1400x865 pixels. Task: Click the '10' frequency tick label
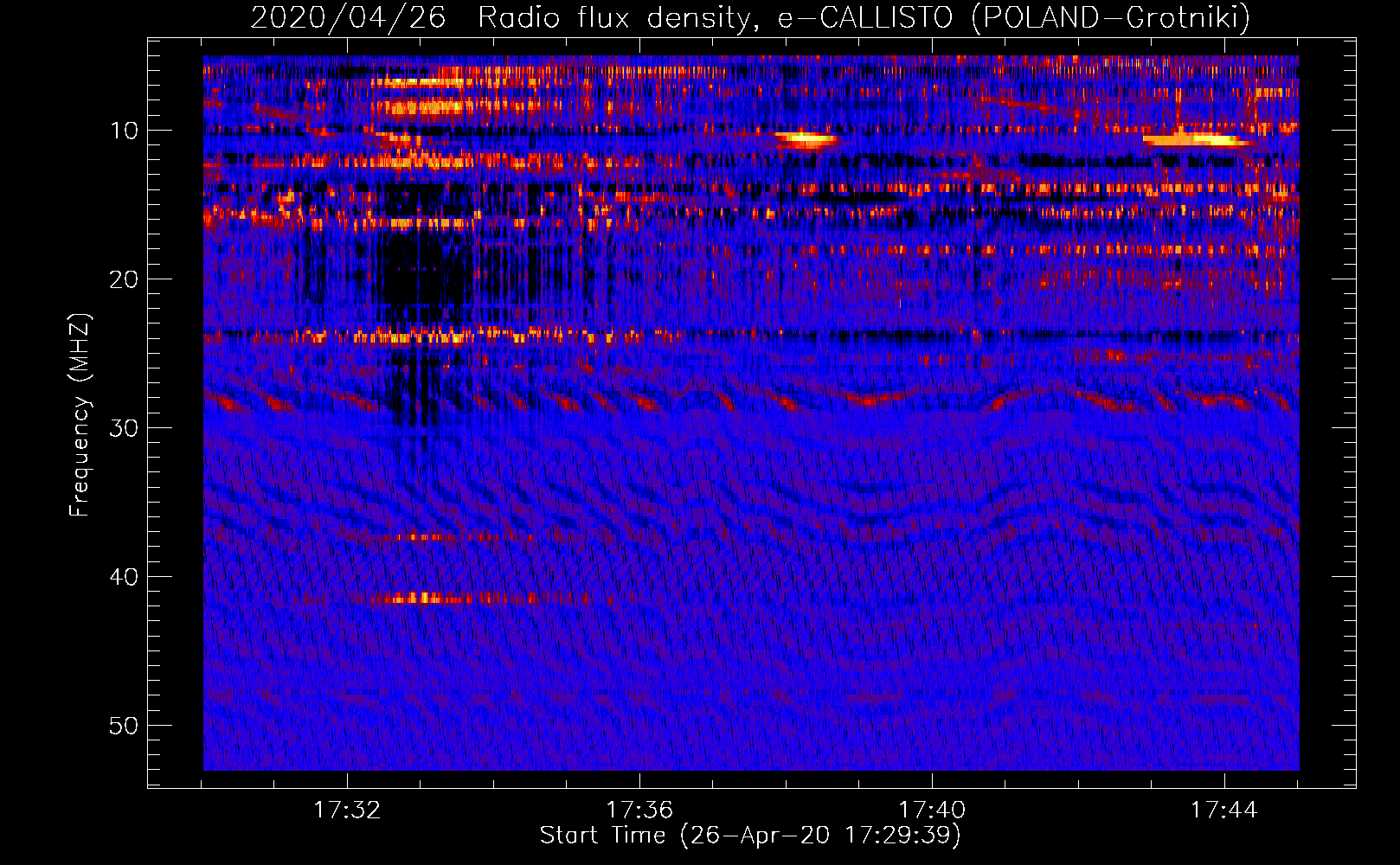pyautogui.click(x=125, y=131)
